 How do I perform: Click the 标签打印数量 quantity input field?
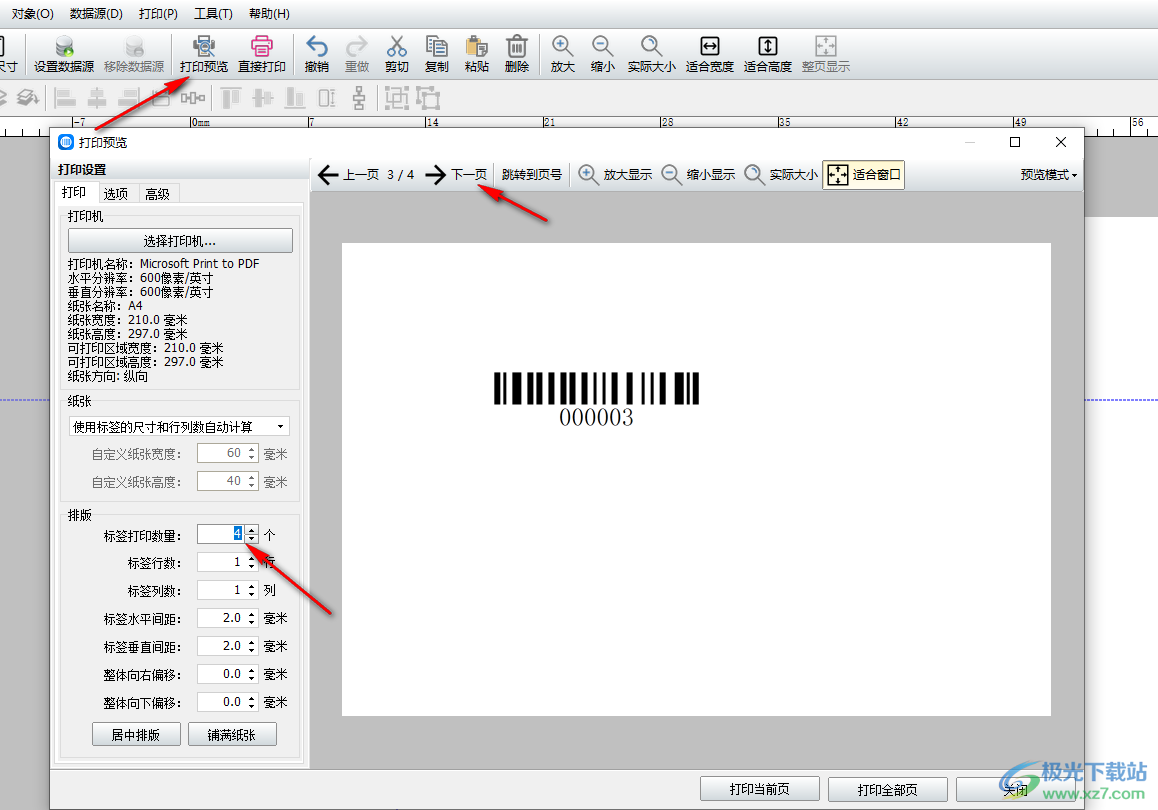222,534
